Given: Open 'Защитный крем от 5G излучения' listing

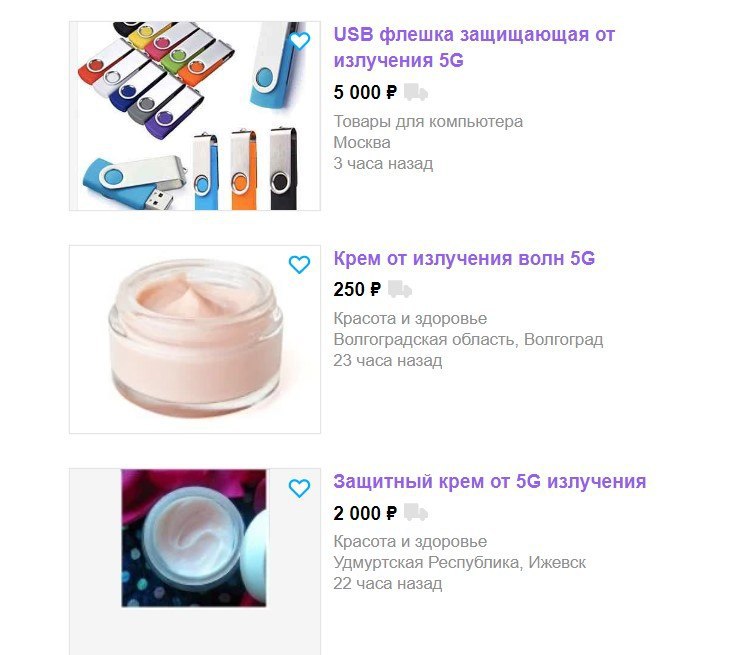Looking at the screenshot, I should (489, 481).
